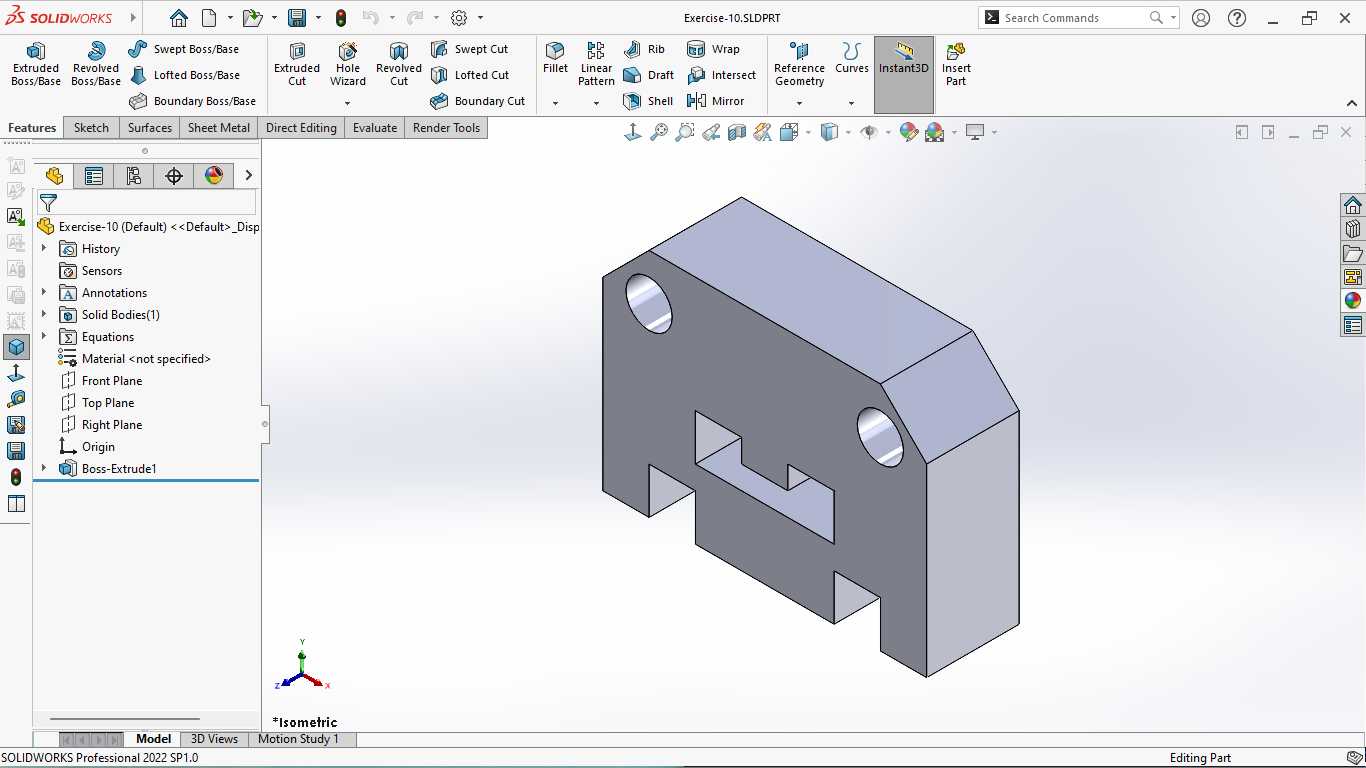
Task: Activate the Draft tool
Action: pos(648,75)
